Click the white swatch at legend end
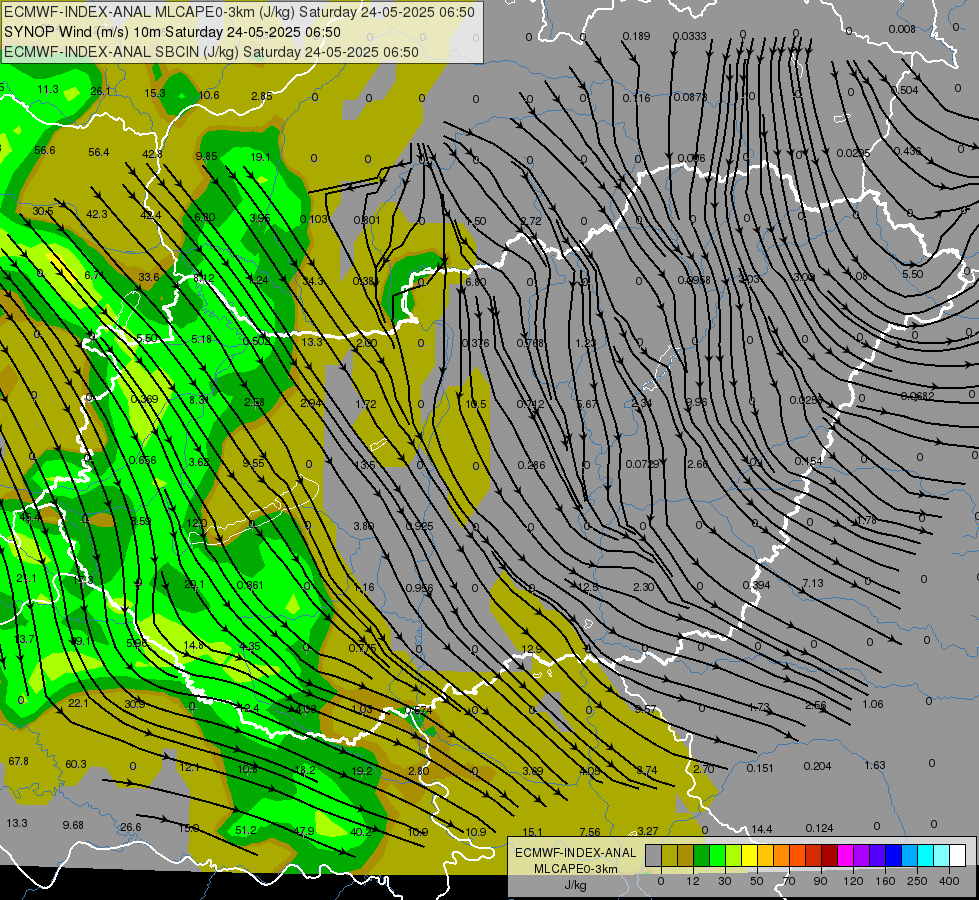 point(957,856)
